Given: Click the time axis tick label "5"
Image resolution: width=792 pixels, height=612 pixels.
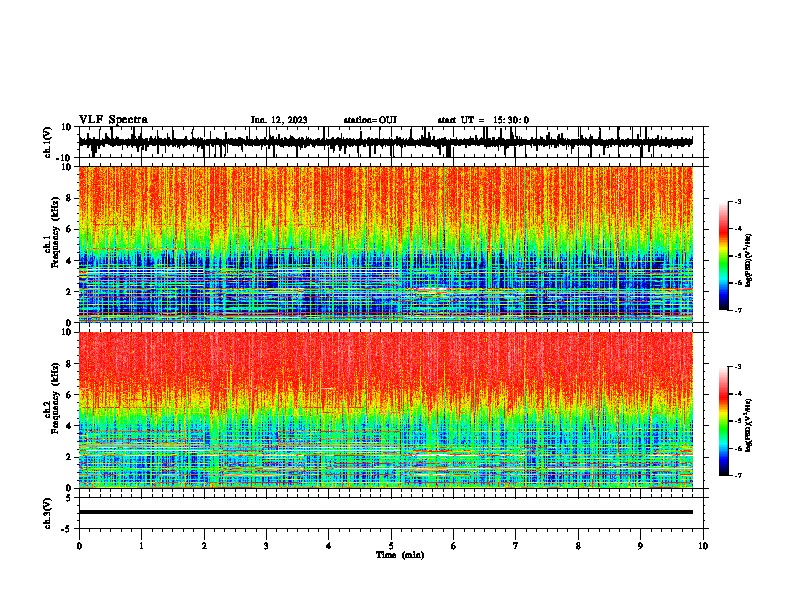Looking at the screenshot, I should 391,546.
